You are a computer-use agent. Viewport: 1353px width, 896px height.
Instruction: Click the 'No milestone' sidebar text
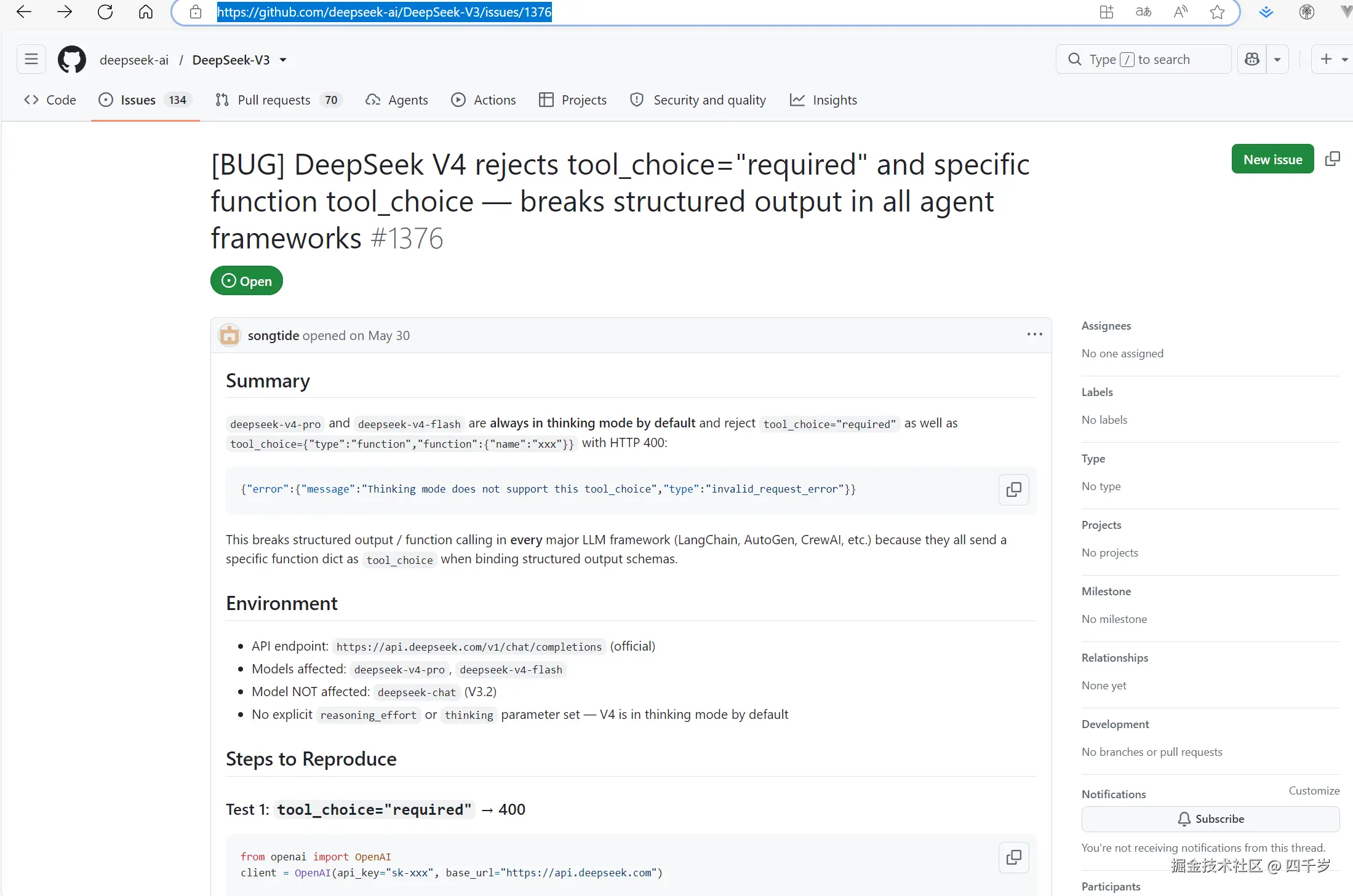point(1114,619)
